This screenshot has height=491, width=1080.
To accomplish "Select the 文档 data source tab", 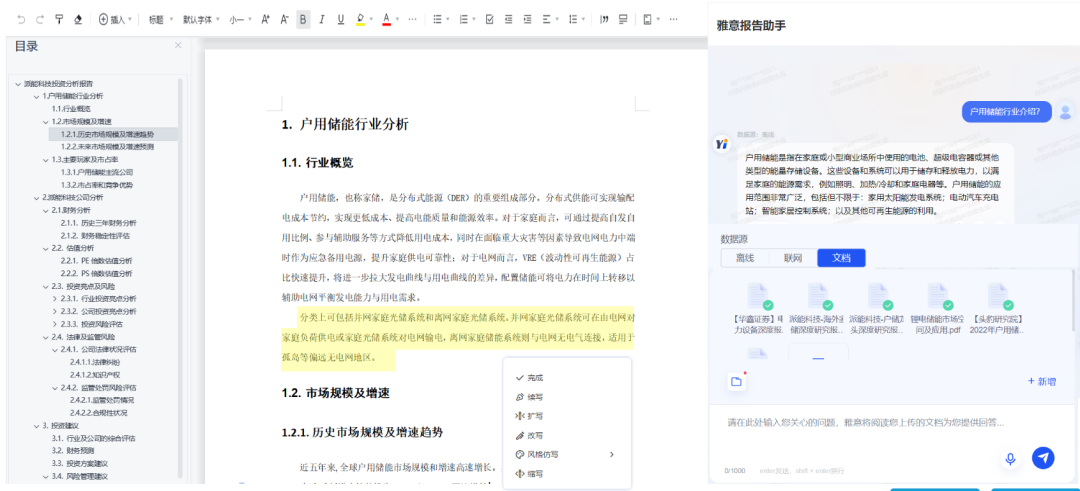I will [841, 258].
